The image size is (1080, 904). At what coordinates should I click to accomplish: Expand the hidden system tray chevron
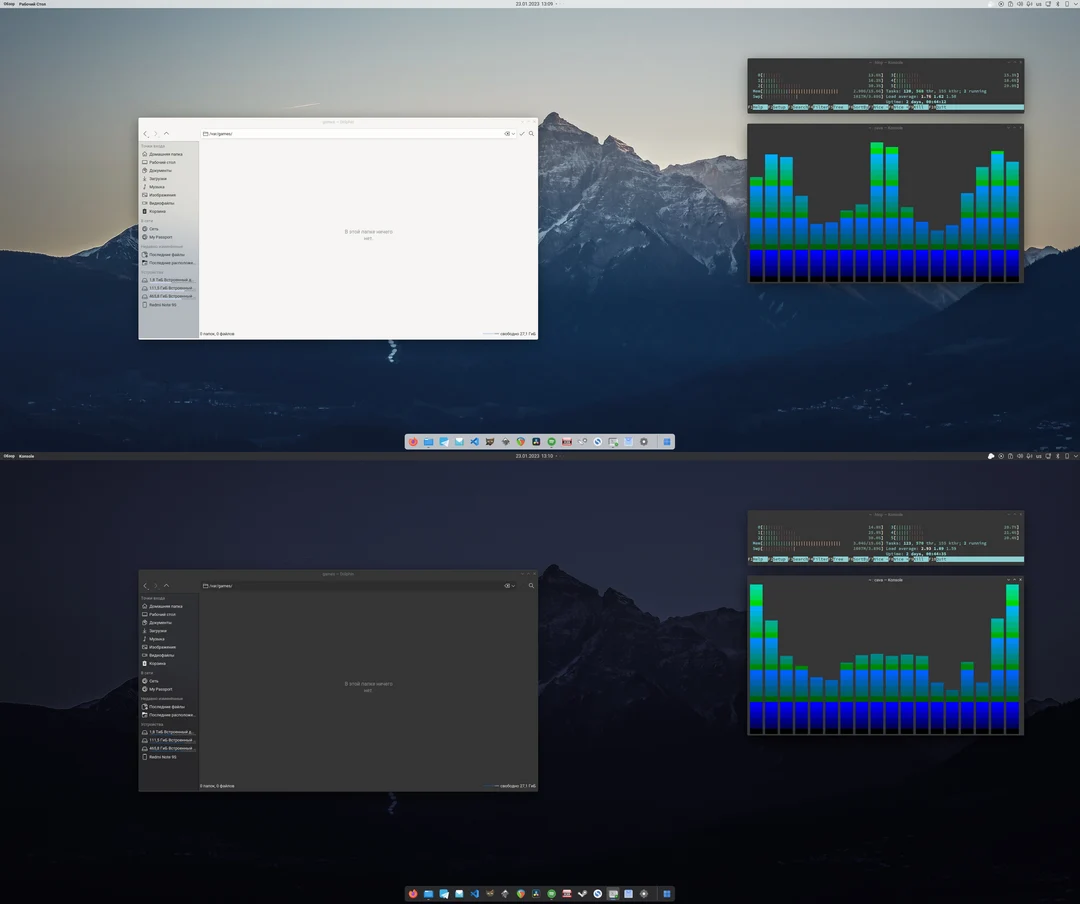[1075, 4]
